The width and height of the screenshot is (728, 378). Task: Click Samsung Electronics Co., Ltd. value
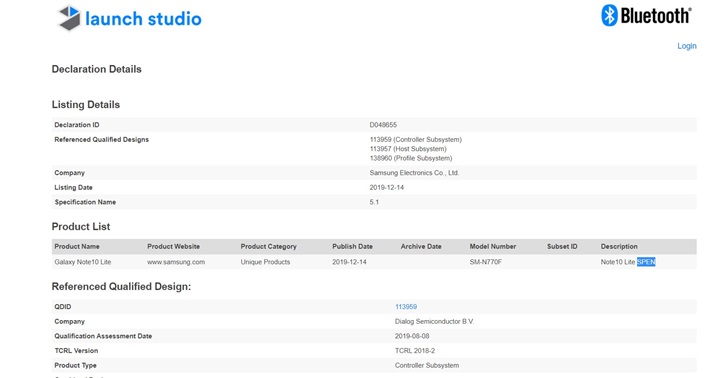click(414, 173)
